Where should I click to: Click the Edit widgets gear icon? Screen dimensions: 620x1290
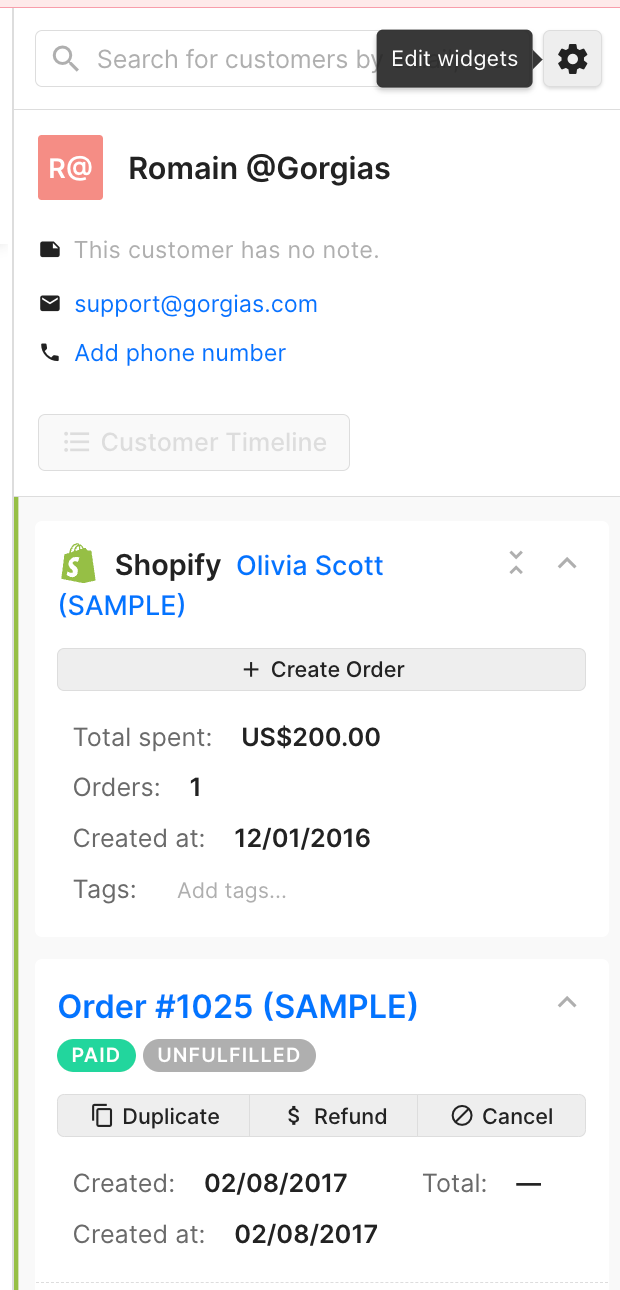point(572,60)
